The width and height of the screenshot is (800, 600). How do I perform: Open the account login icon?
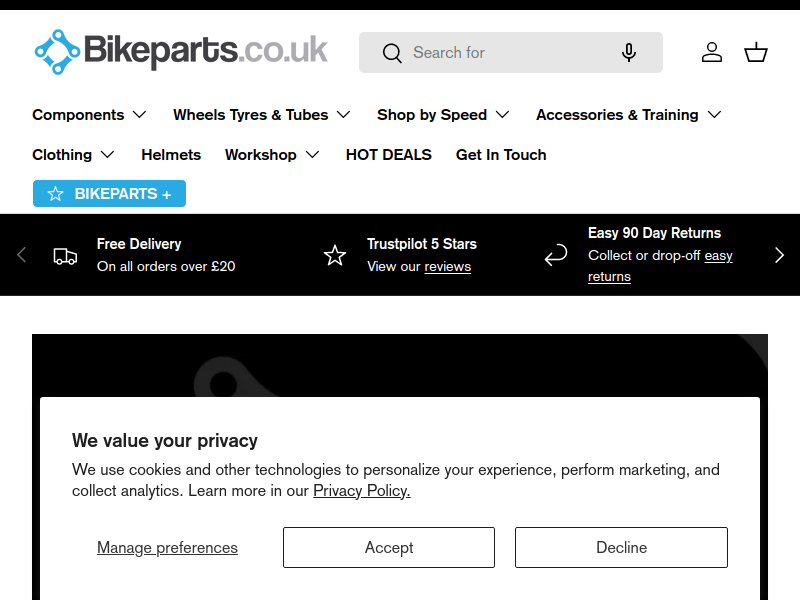click(712, 53)
